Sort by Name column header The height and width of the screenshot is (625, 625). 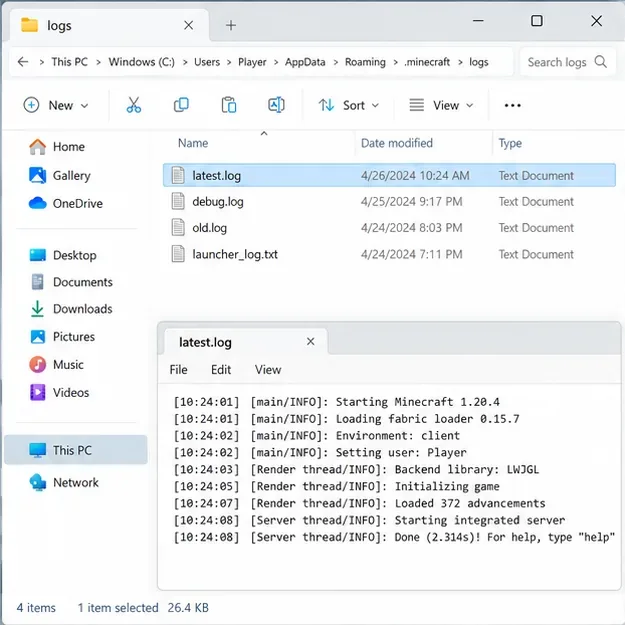pyautogui.click(x=193, y=143)
